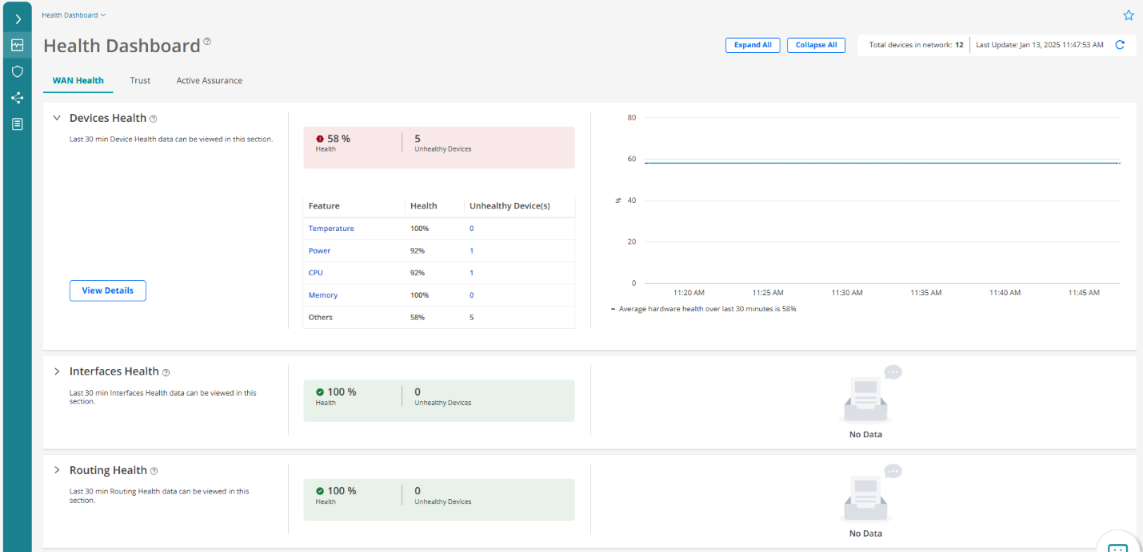The image size is (1143, 552).
Task: Expand the left navigation sidebar
Action: point(17,19)
